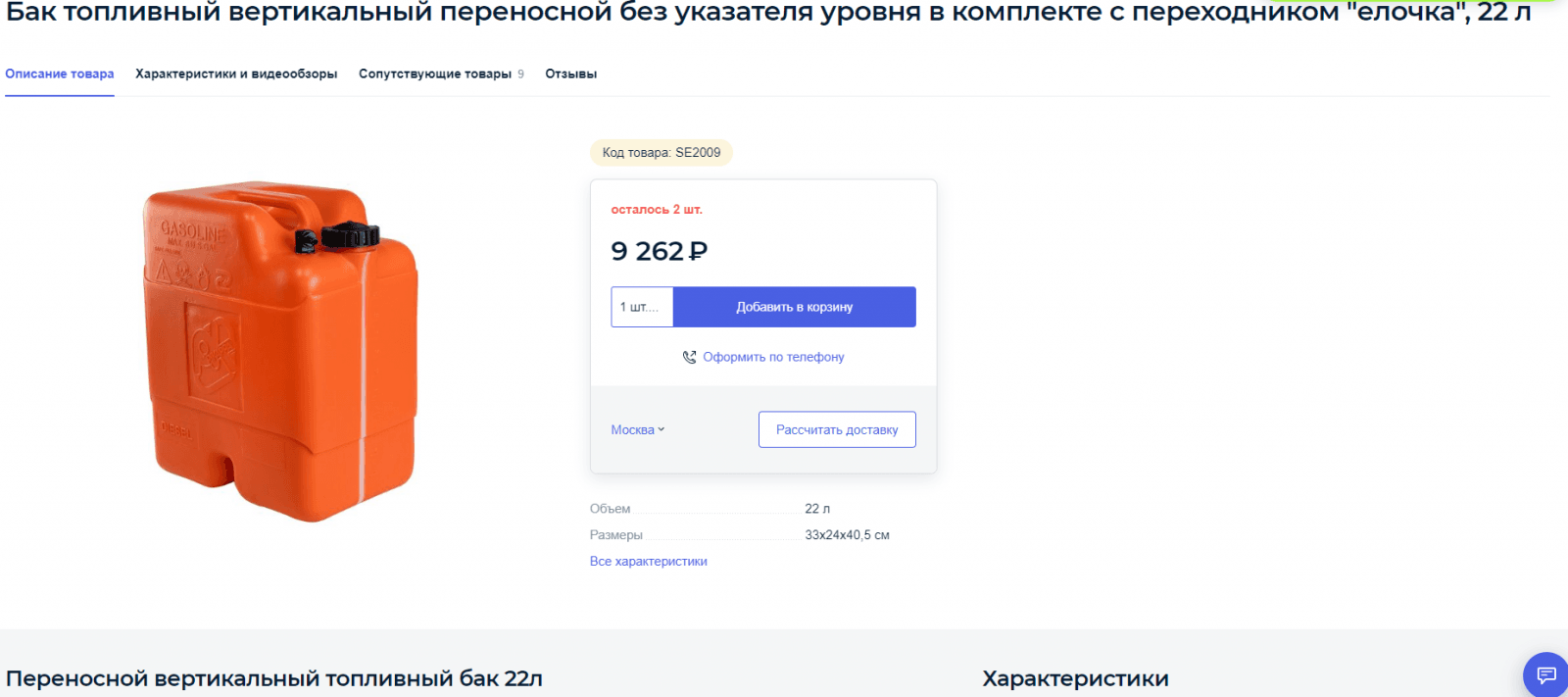This screenshot has width=1568, height=697.
Task: Click the quantity input showing 1 шт
Action: (x=642, y=306)
